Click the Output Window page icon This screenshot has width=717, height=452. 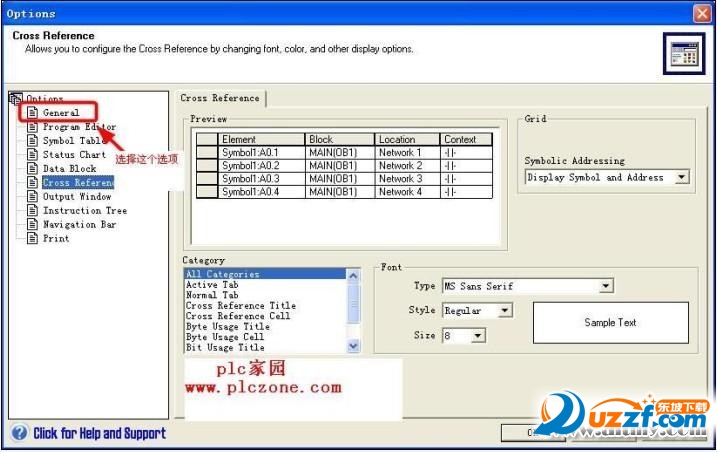coord(32,196)
